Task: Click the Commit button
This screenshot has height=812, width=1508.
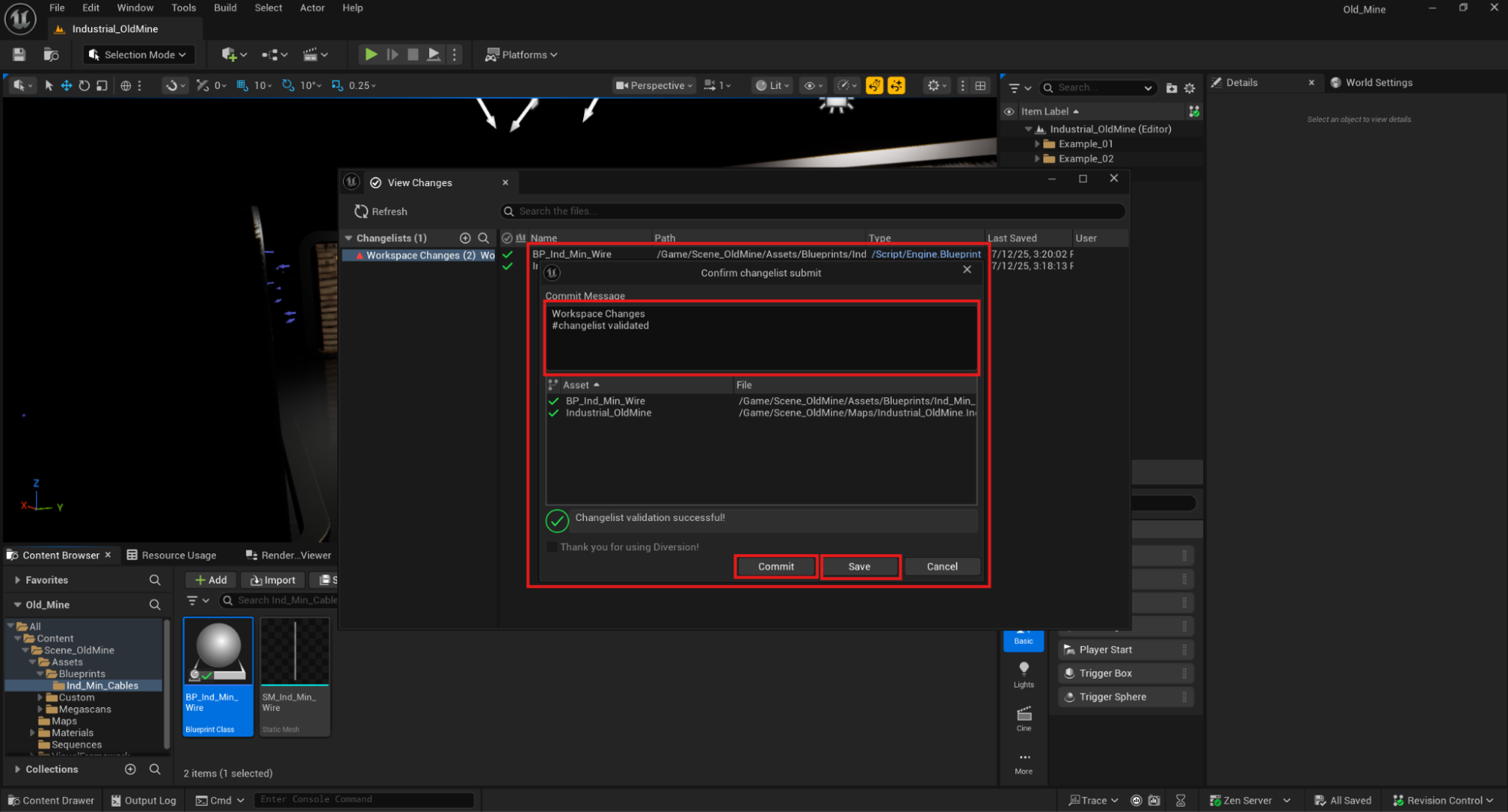Action: 775,566
